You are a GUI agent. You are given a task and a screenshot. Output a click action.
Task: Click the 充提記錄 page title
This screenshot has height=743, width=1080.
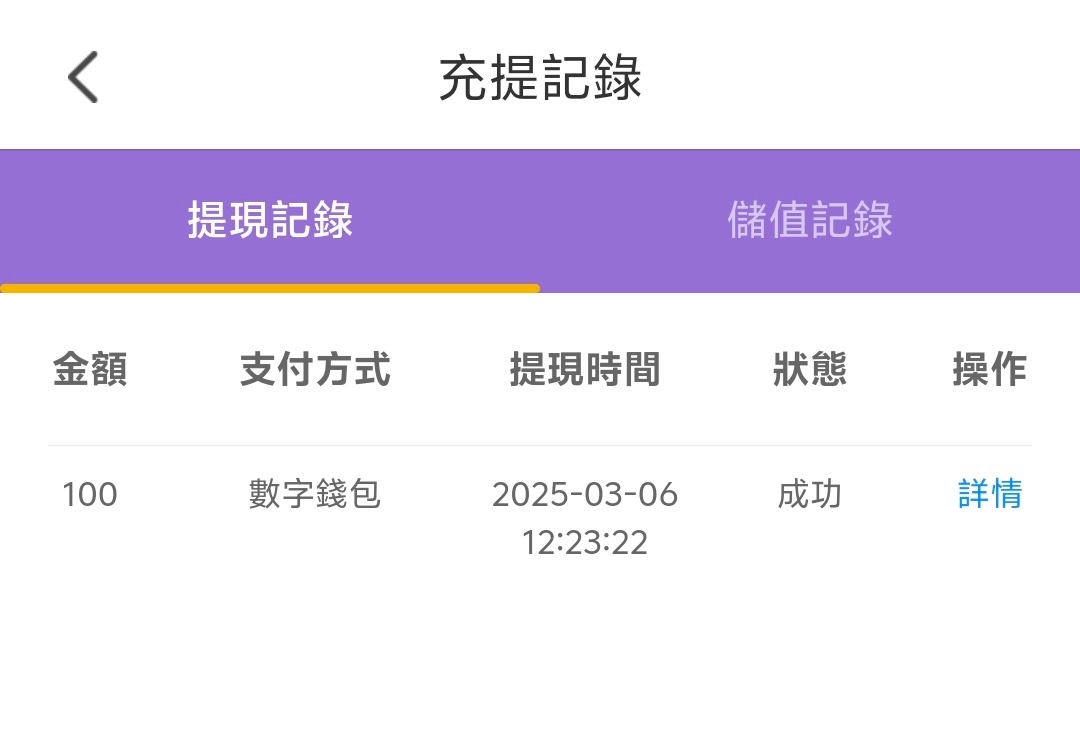click(x=540, y=78)
